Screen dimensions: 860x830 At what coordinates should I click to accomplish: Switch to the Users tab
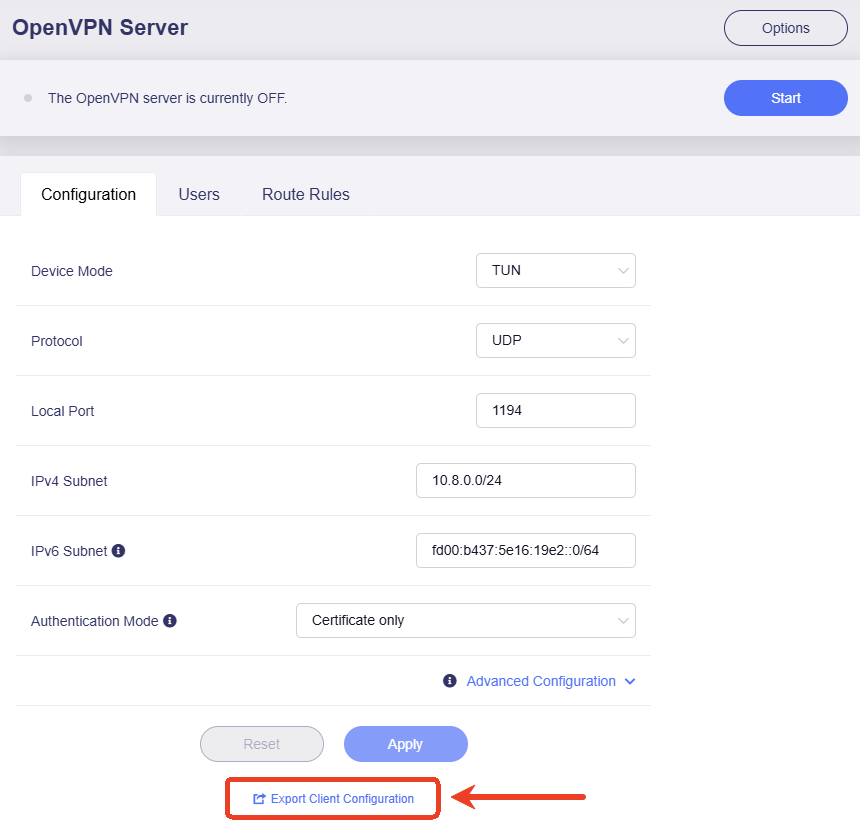(198, 194)
